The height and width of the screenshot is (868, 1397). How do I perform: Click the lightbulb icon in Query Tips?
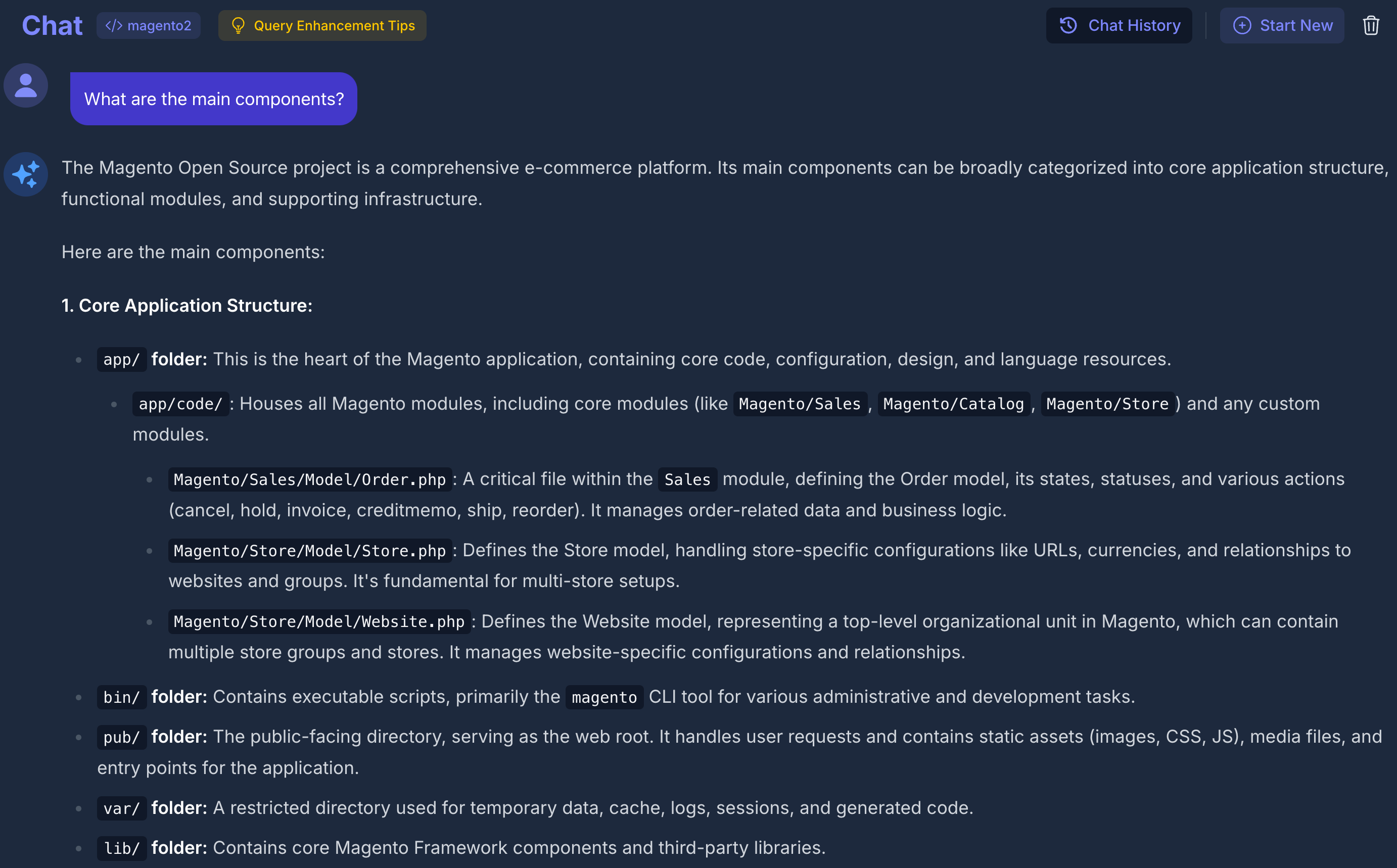click(x=238, y=25)
